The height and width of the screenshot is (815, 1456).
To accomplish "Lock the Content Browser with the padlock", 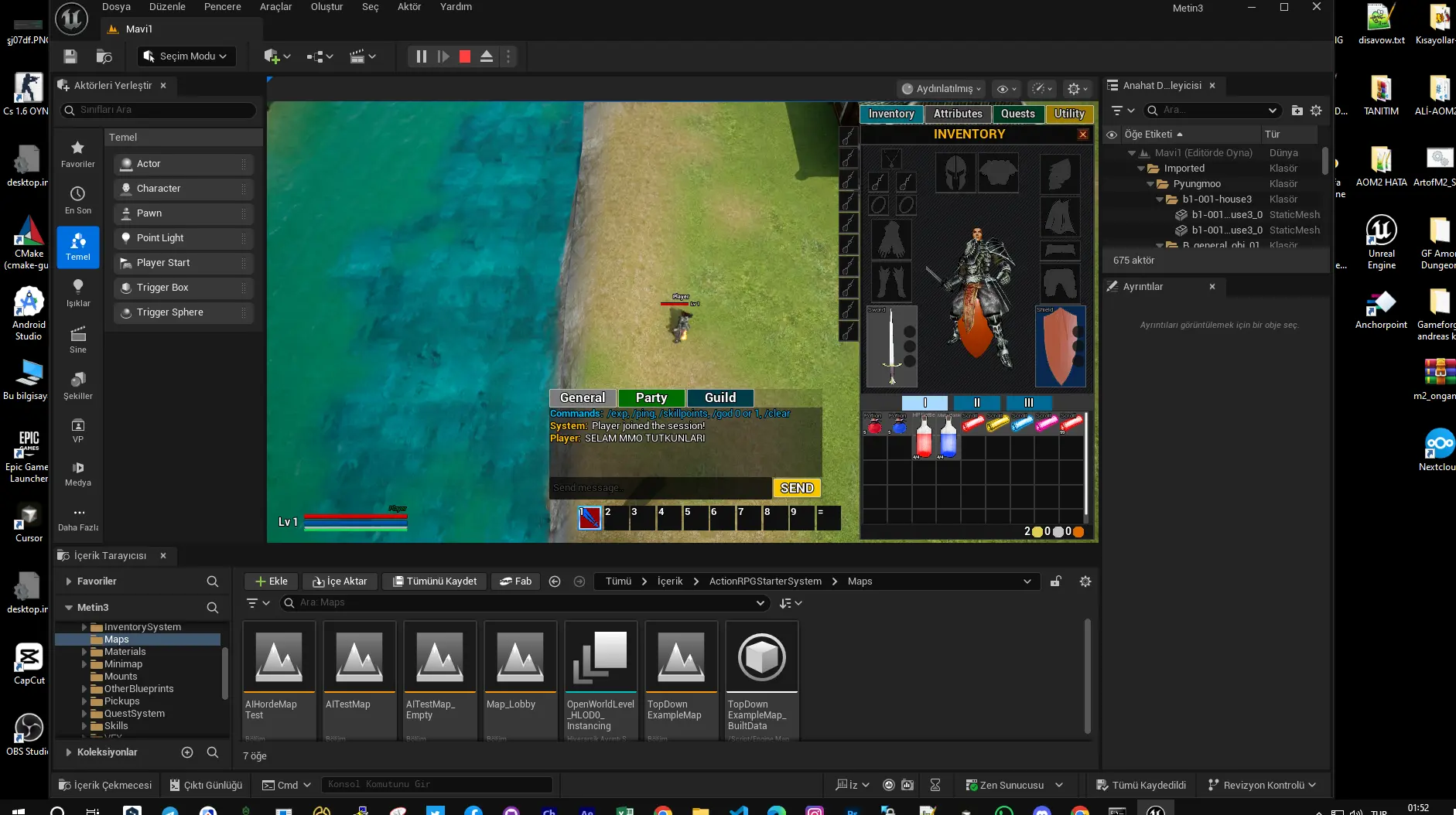I will pyautogui.click(x=1057, y=581).
